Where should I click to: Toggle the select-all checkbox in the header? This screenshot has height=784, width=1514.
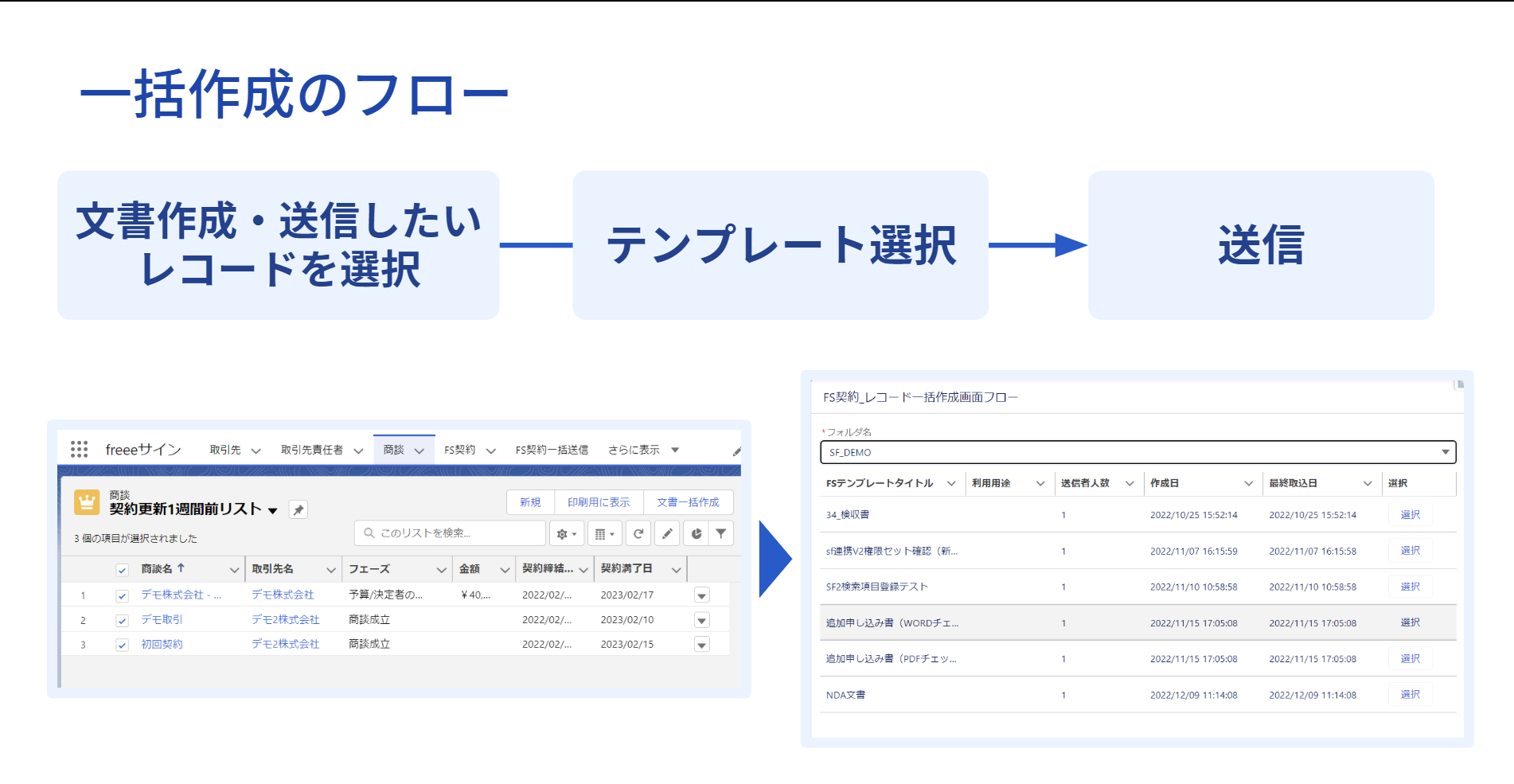coord(122,569)
